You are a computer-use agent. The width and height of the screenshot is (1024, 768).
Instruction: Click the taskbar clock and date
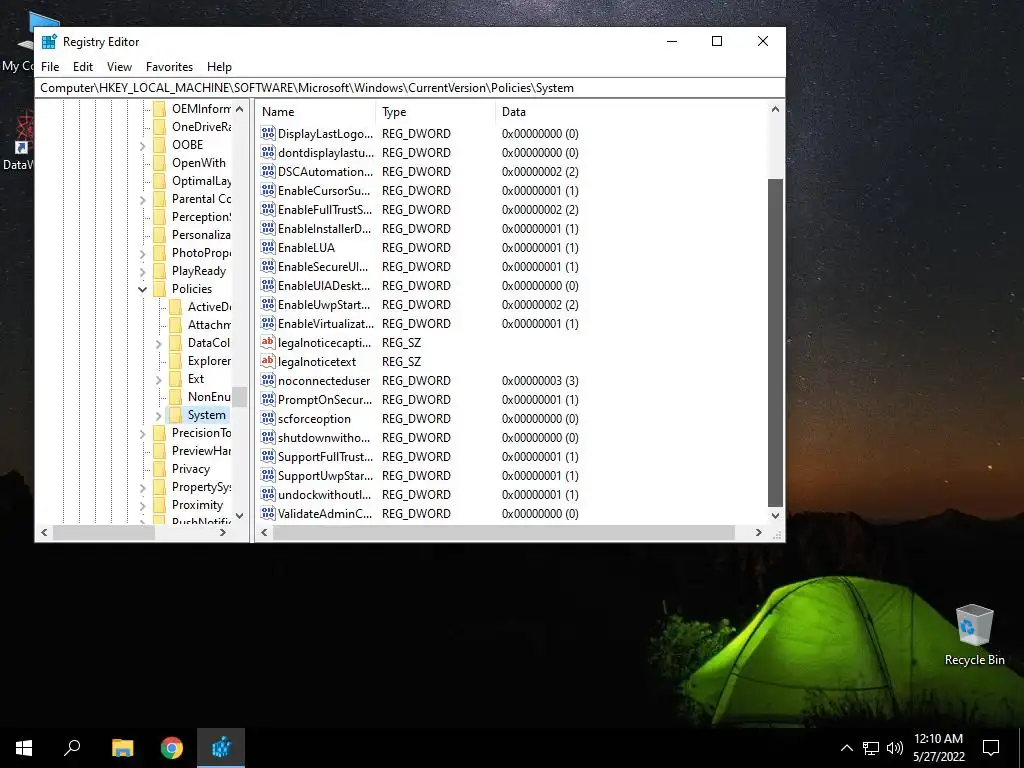[x=938, y=748]
